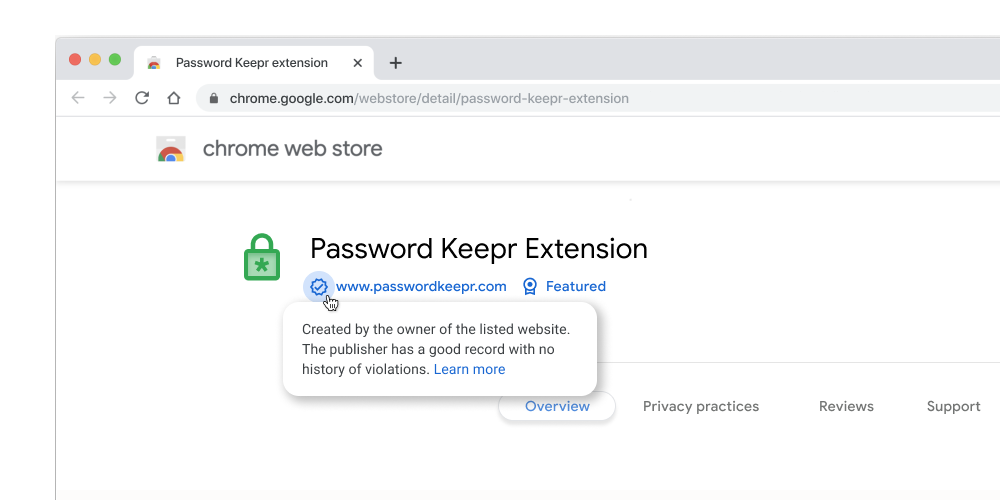Click the Learn more link in tooltip
Image resolution: width=1000 pixels, height=500 pixels.
(469, 370)
